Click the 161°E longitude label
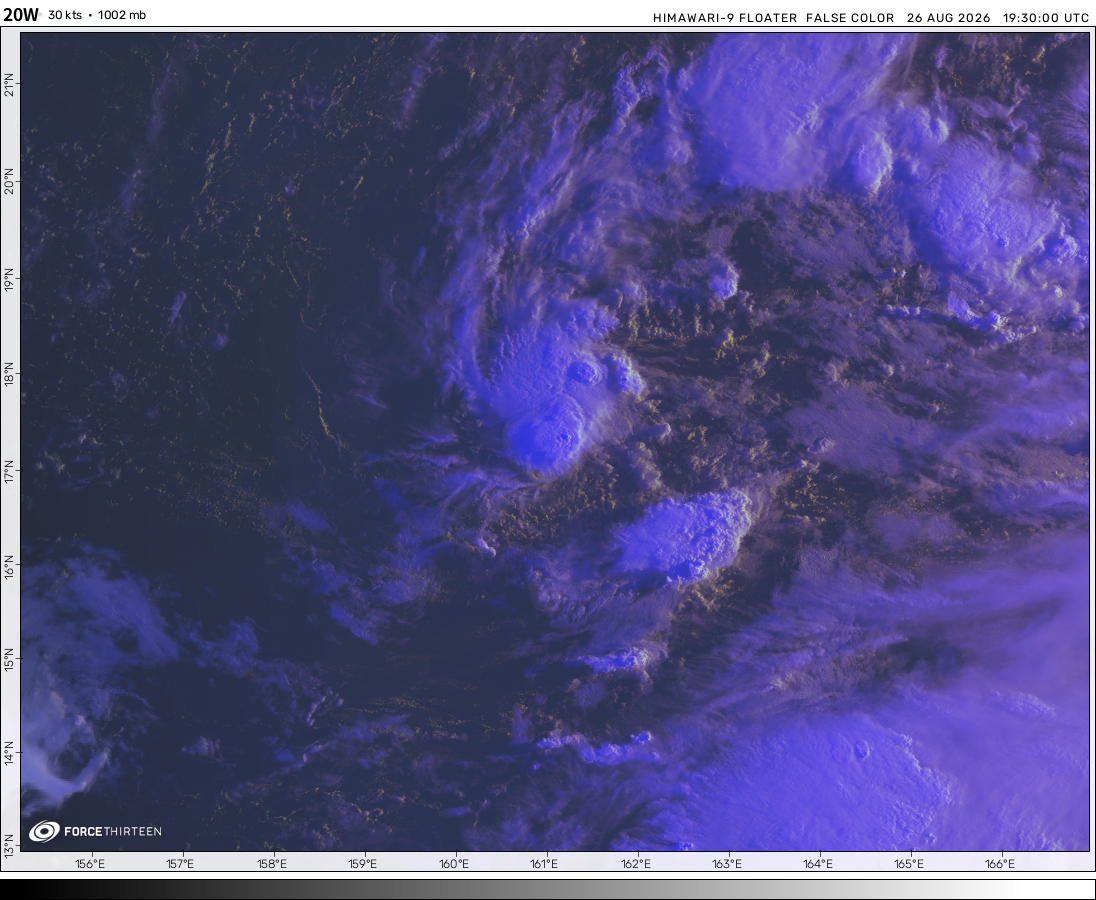The width and height of the screenshot is (1096, 900). click(x=544, y=864)
